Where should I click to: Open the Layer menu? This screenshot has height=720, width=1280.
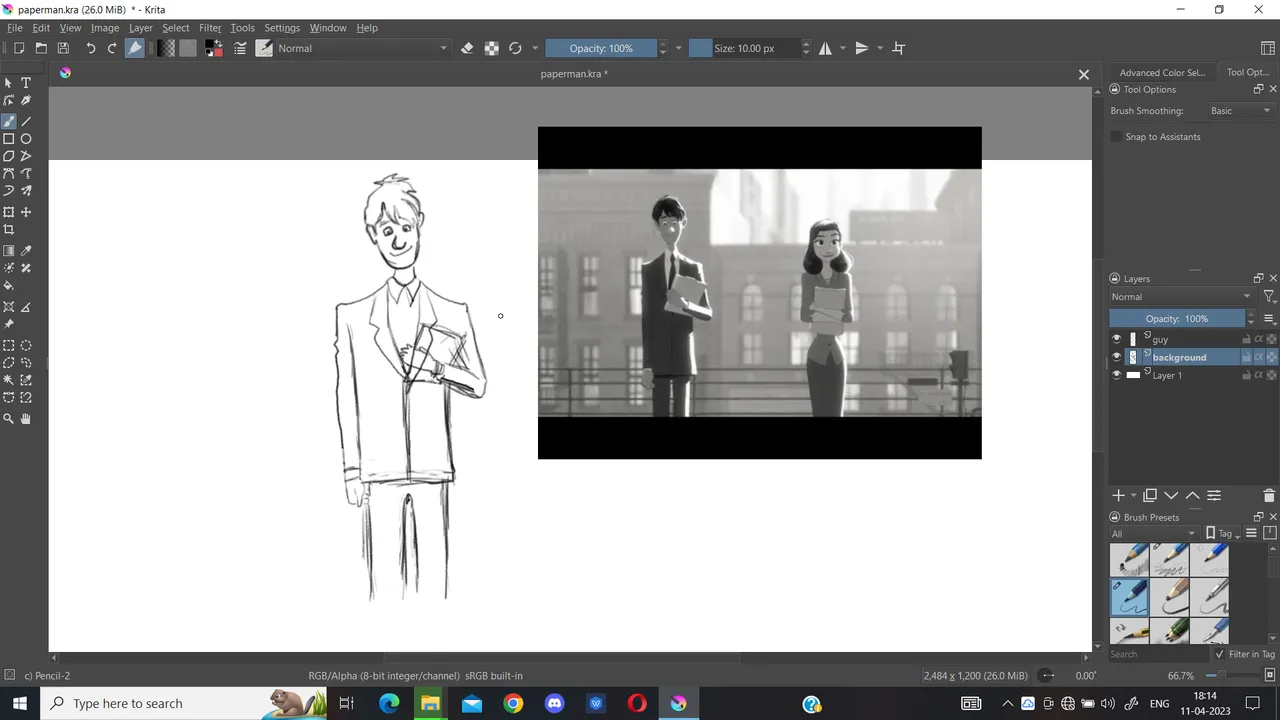point(140,28)
